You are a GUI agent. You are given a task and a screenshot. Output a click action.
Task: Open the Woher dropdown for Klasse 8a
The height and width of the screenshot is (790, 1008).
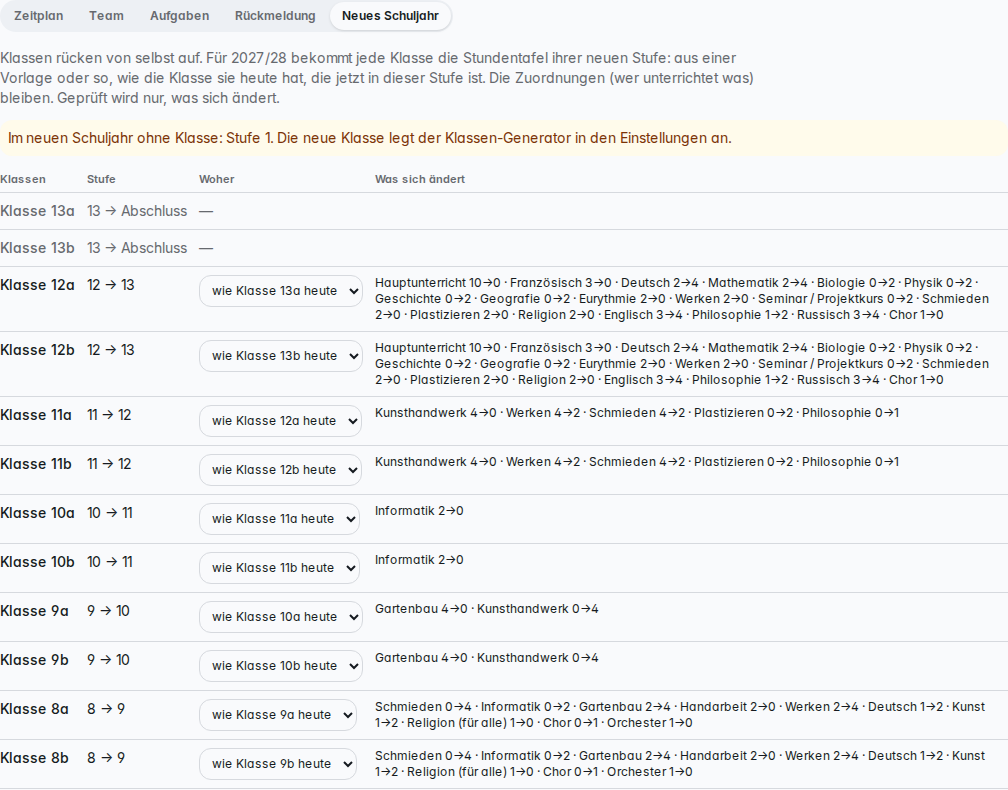coord(278,715)
